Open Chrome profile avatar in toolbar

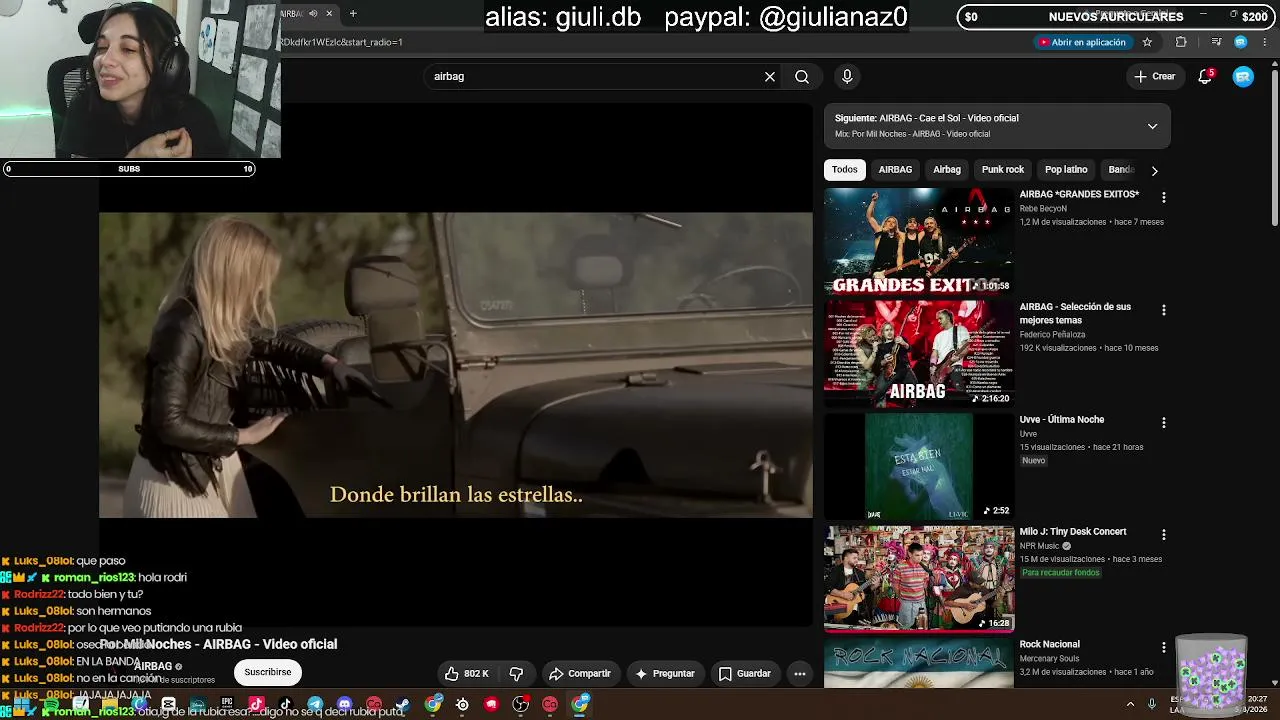pos(1240,42)
